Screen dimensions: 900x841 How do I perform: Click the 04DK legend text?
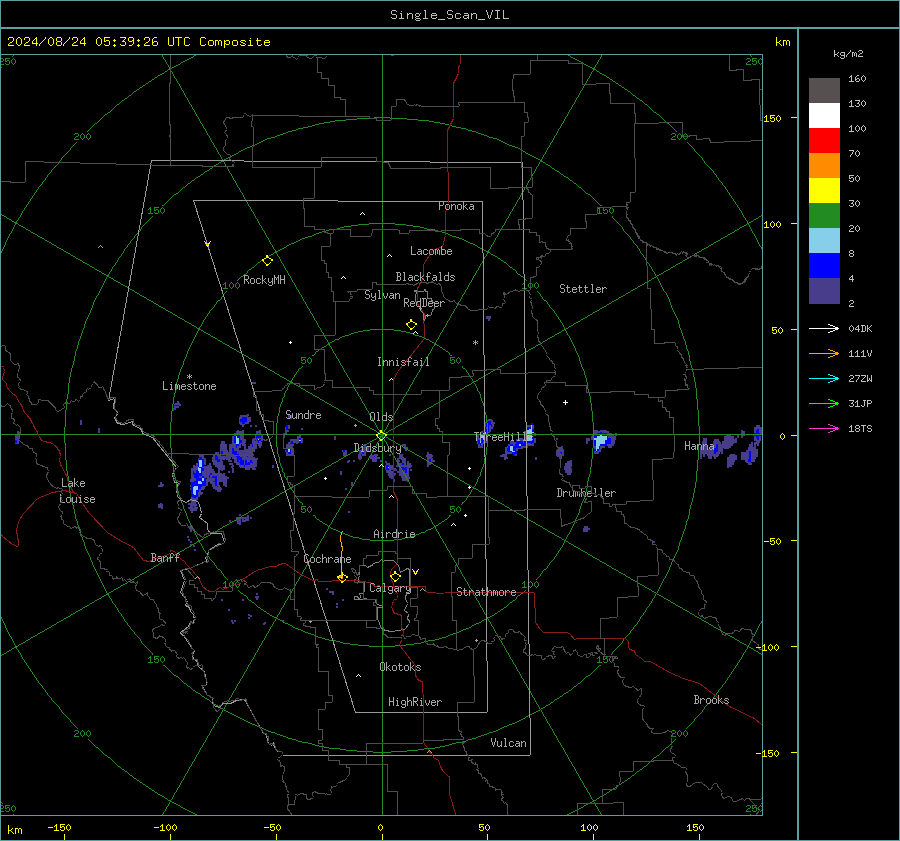pos(860,328)
